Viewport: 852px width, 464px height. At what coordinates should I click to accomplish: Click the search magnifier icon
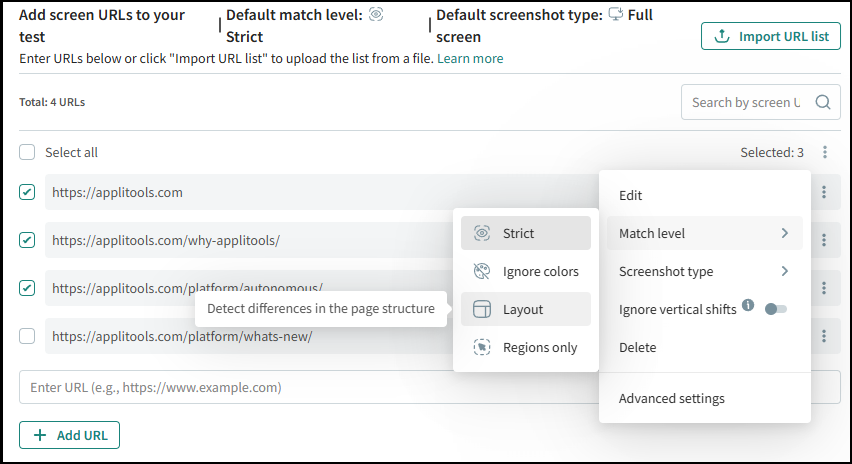[x=822, y=102]
